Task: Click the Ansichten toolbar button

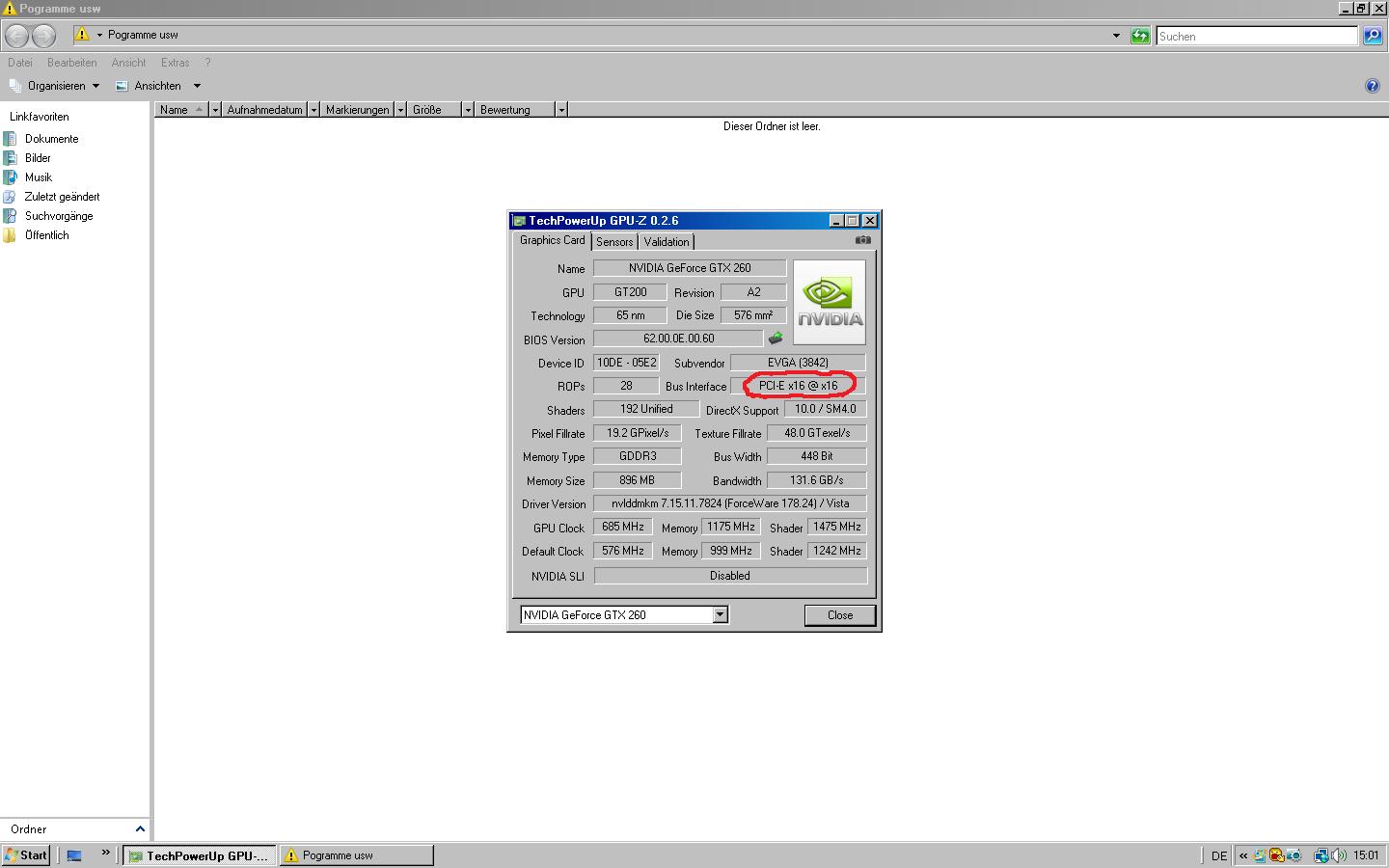Action: pos(149,86)
